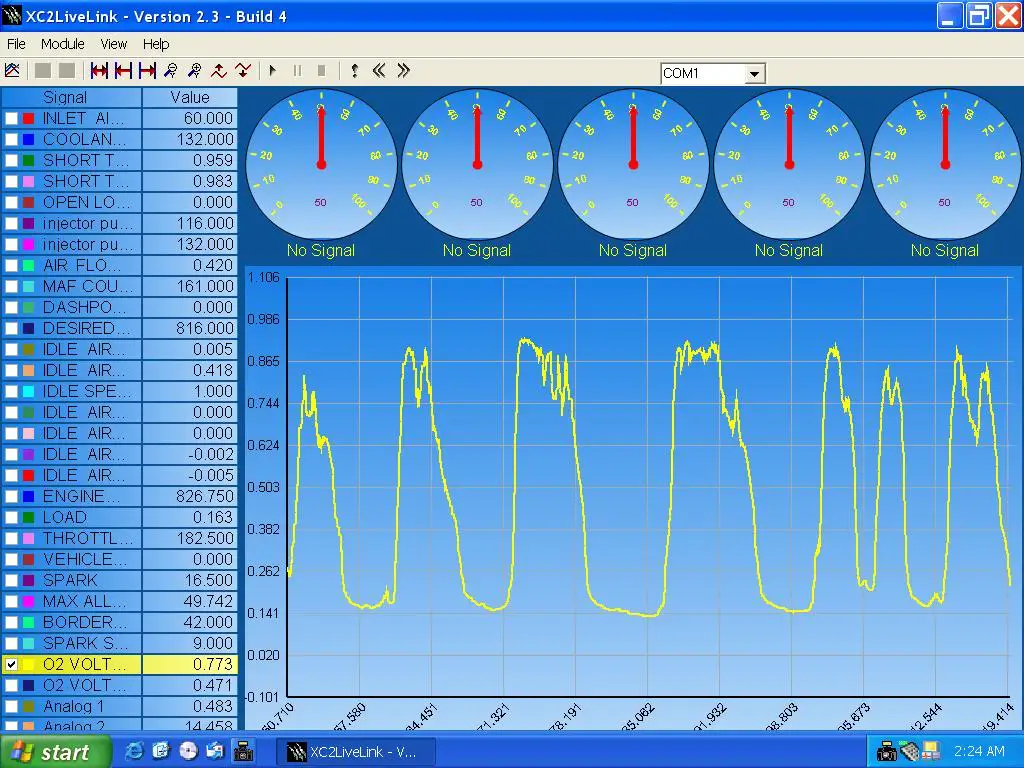Open Internet Explorer from quick launch

tap(135, 751)
